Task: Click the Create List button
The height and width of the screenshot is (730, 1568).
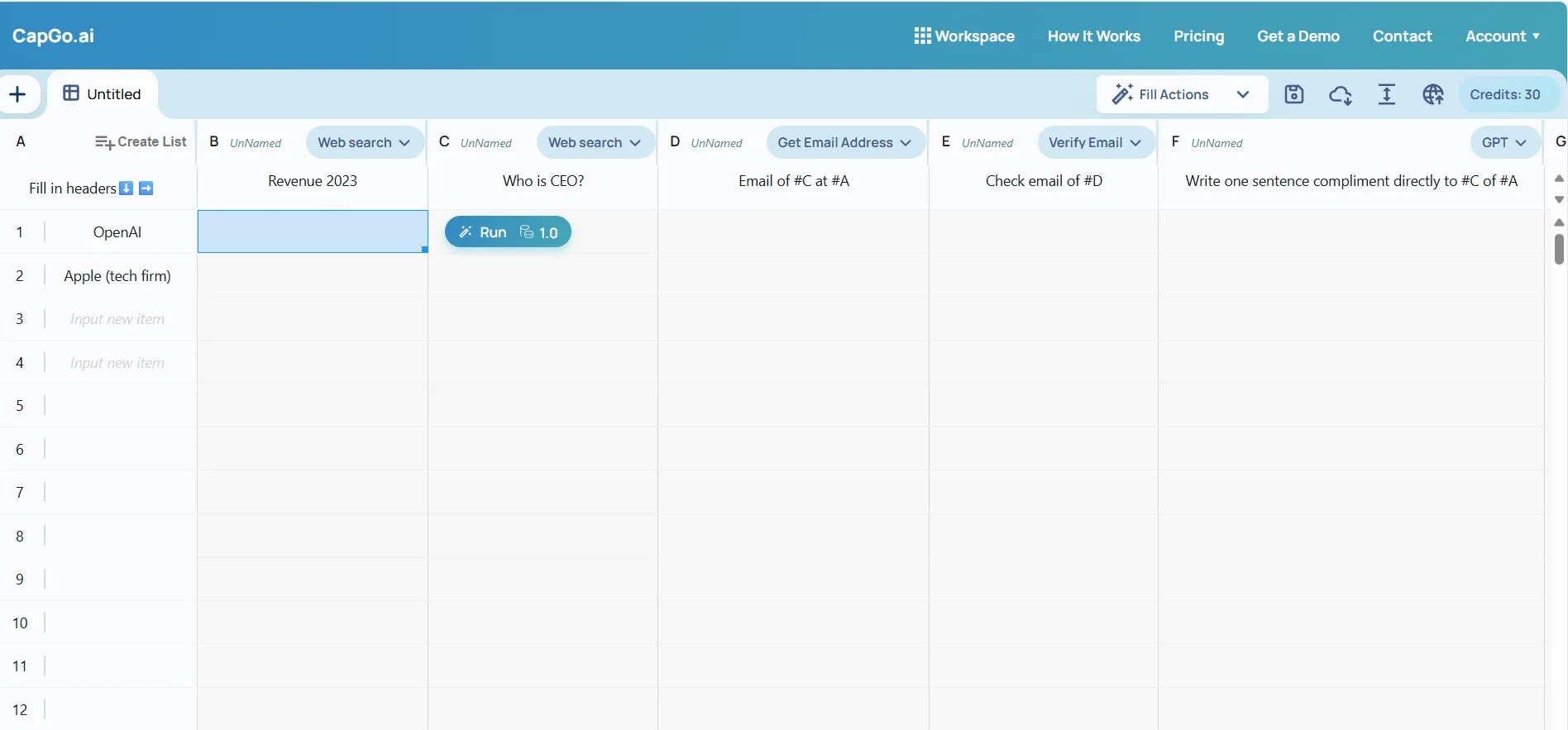Action: 141,142
